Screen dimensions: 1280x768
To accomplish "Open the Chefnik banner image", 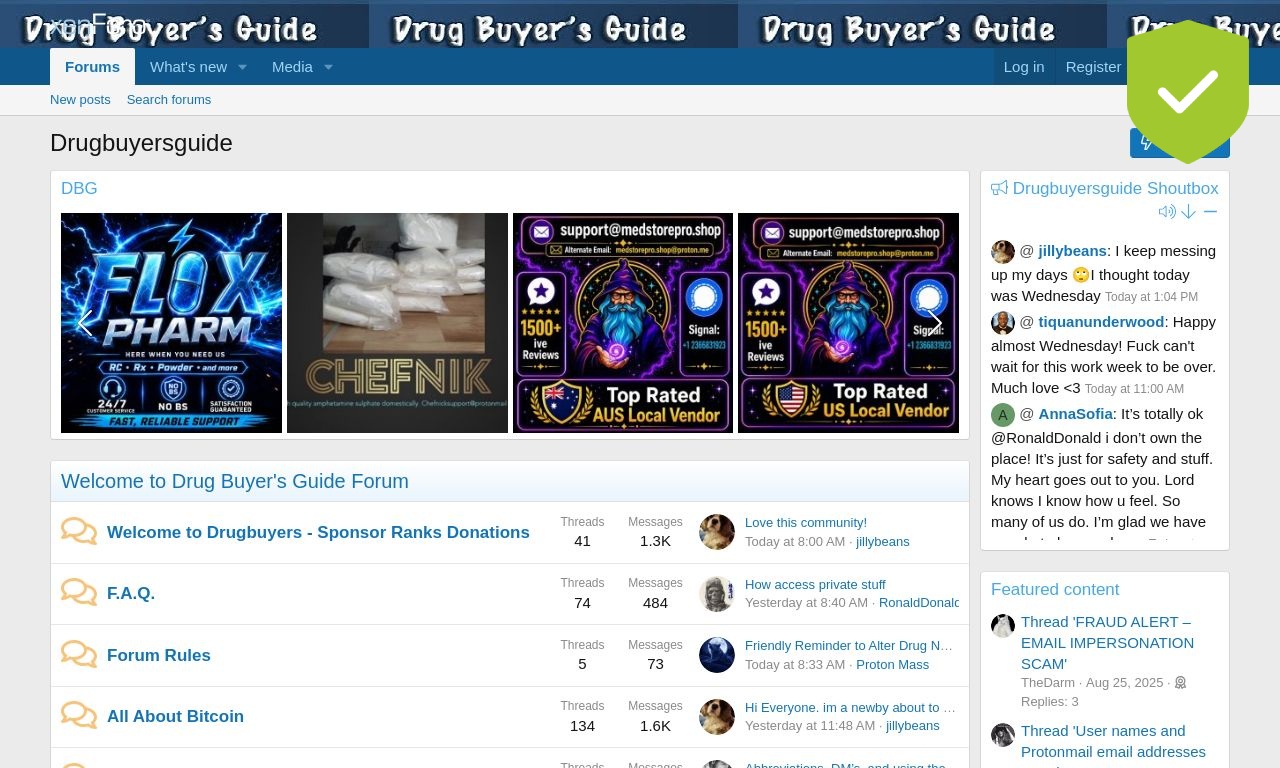I will click(x=397, y=323).
